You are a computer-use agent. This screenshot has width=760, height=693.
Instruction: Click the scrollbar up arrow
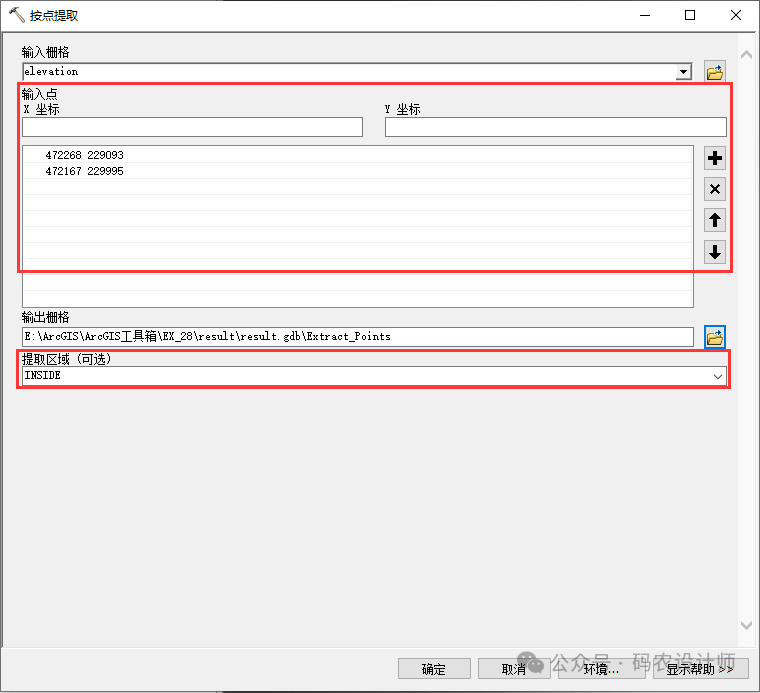tap(745, 54)
